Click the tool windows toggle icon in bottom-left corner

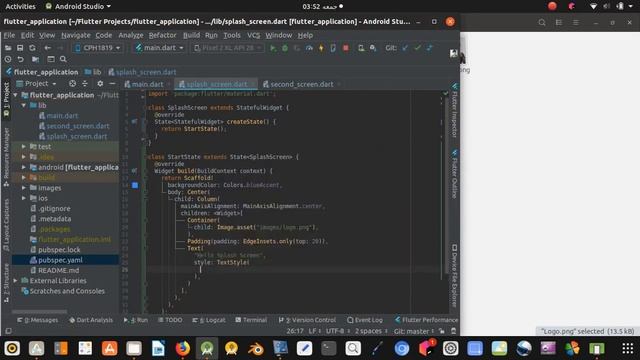(8, 331)
